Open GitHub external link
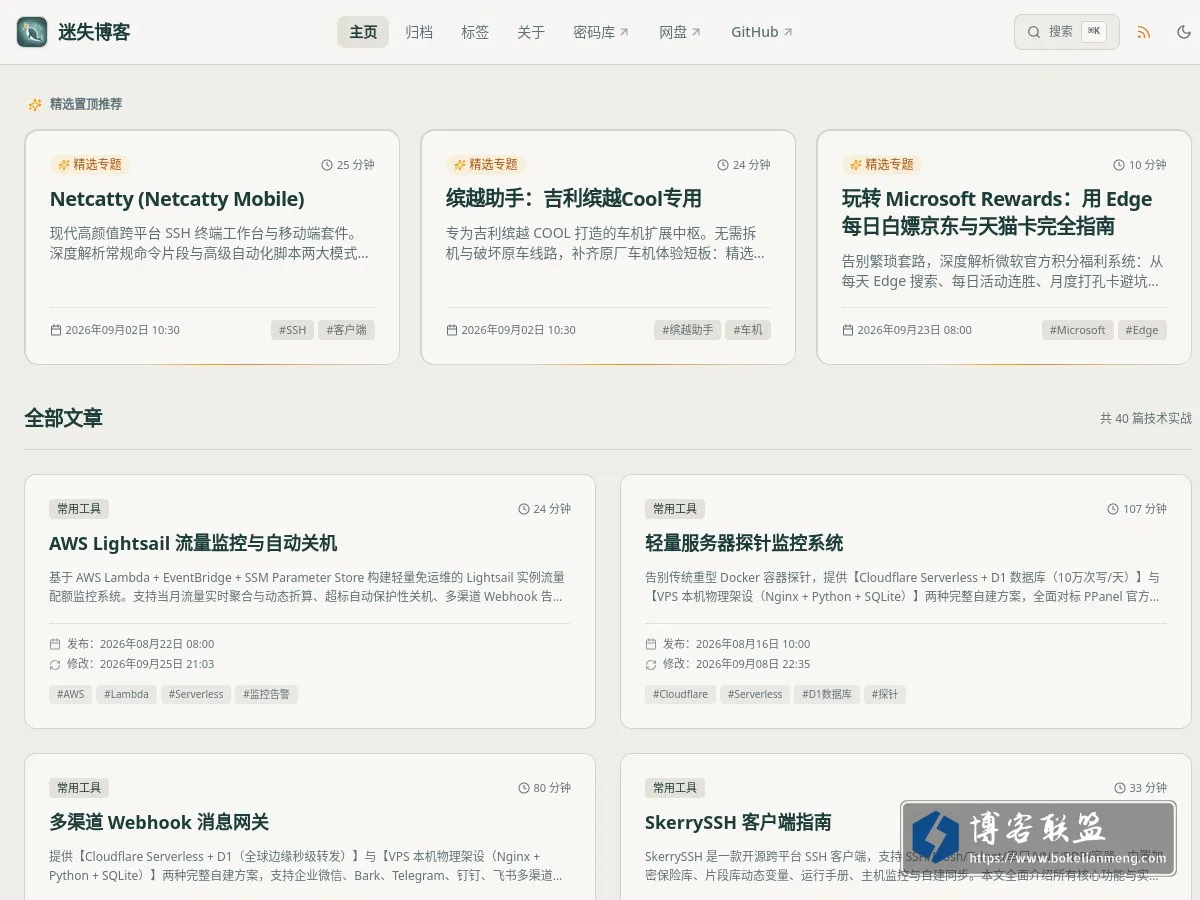 (x=762, y=32)
